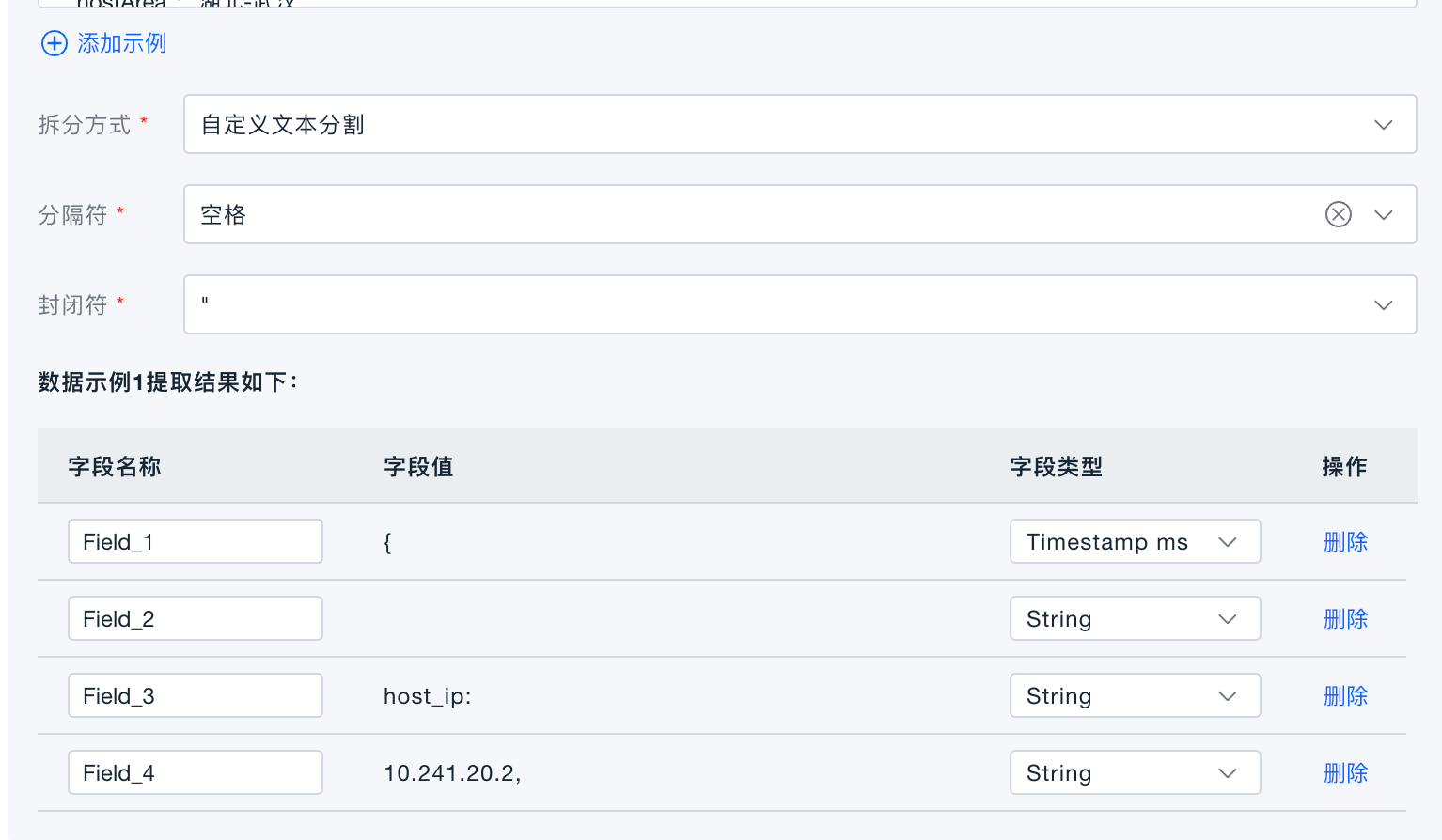Screen dimensions: 1442x840
Task: Open the Field_3 field type dropdown
Action: point(1135,695)
